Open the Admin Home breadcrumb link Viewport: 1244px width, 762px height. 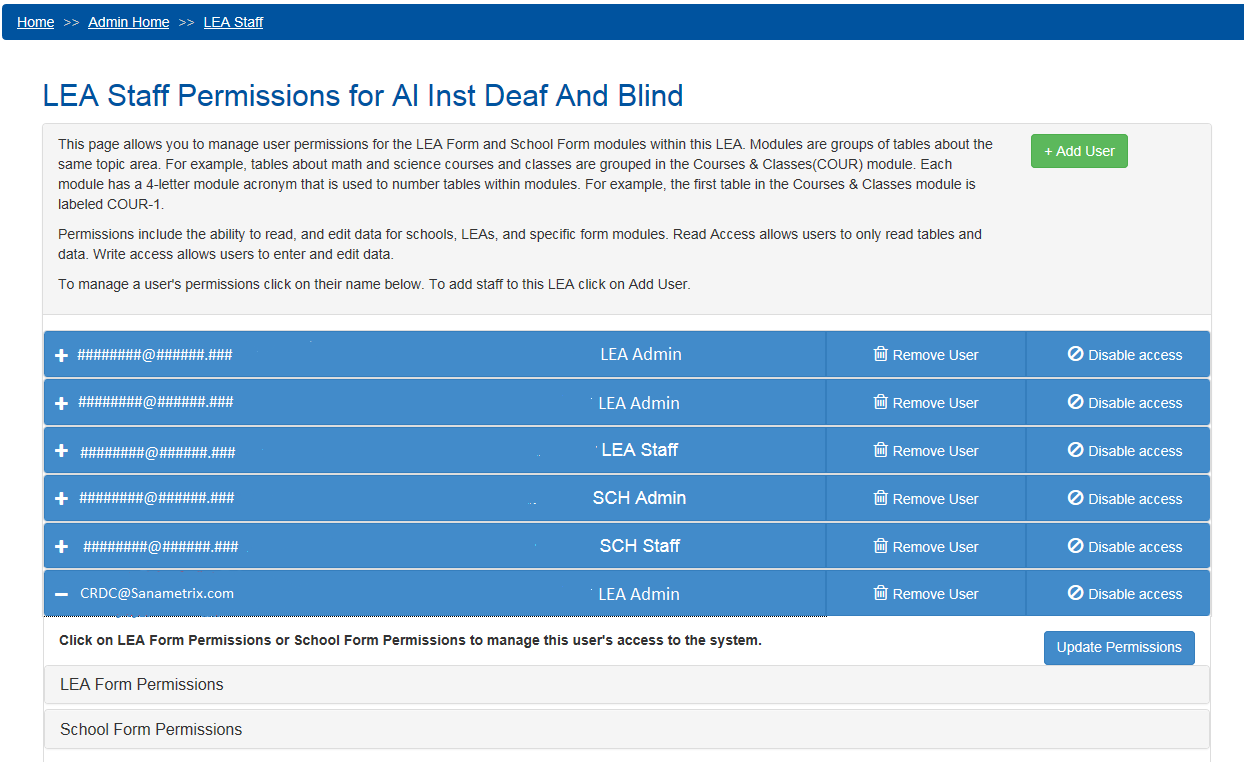click(129, 22)
